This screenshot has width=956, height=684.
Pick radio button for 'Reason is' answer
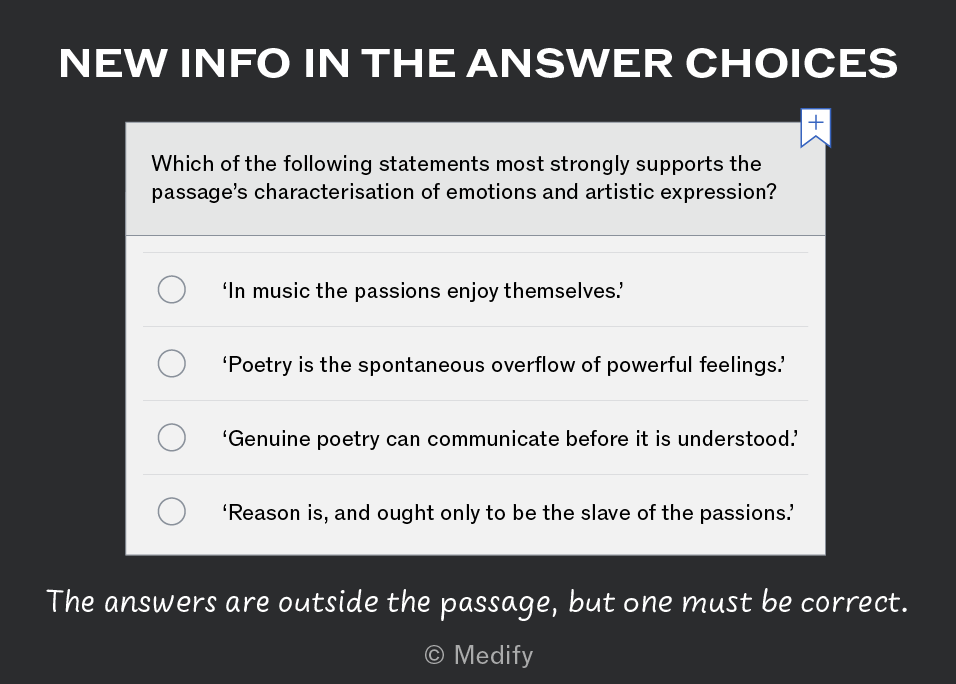172,511
